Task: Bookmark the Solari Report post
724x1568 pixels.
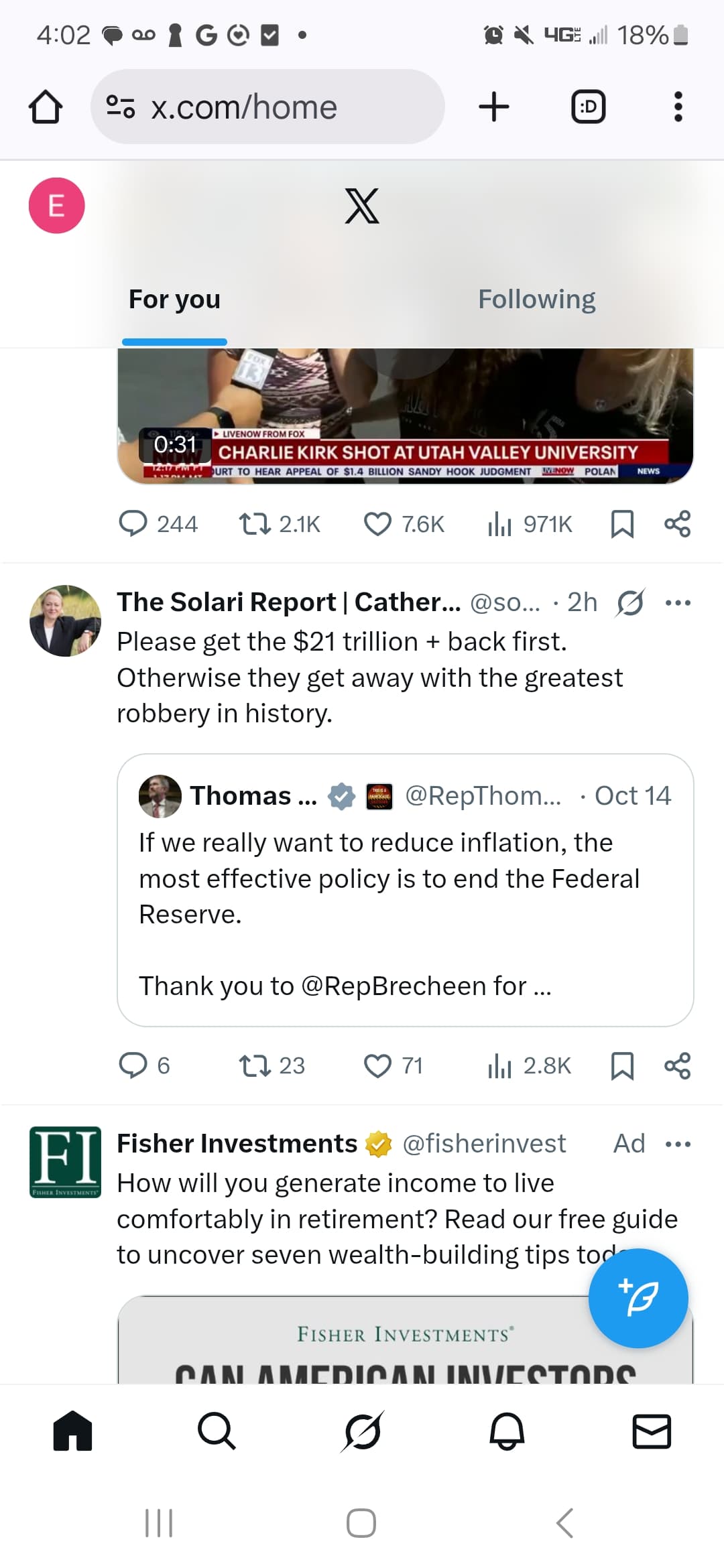Action: point(622,1065)
